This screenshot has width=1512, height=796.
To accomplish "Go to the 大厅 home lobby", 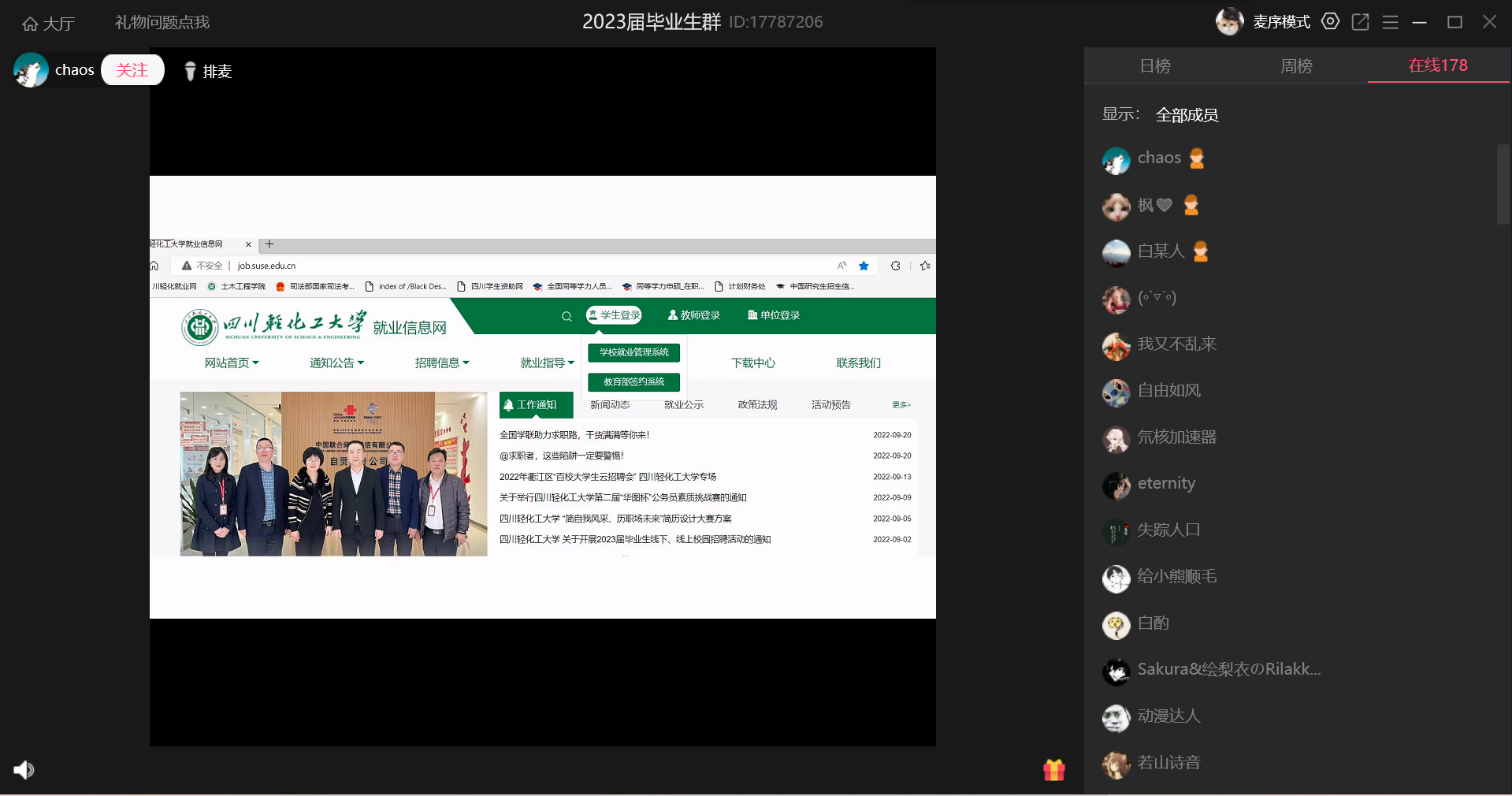I will (x=48, y=23).
